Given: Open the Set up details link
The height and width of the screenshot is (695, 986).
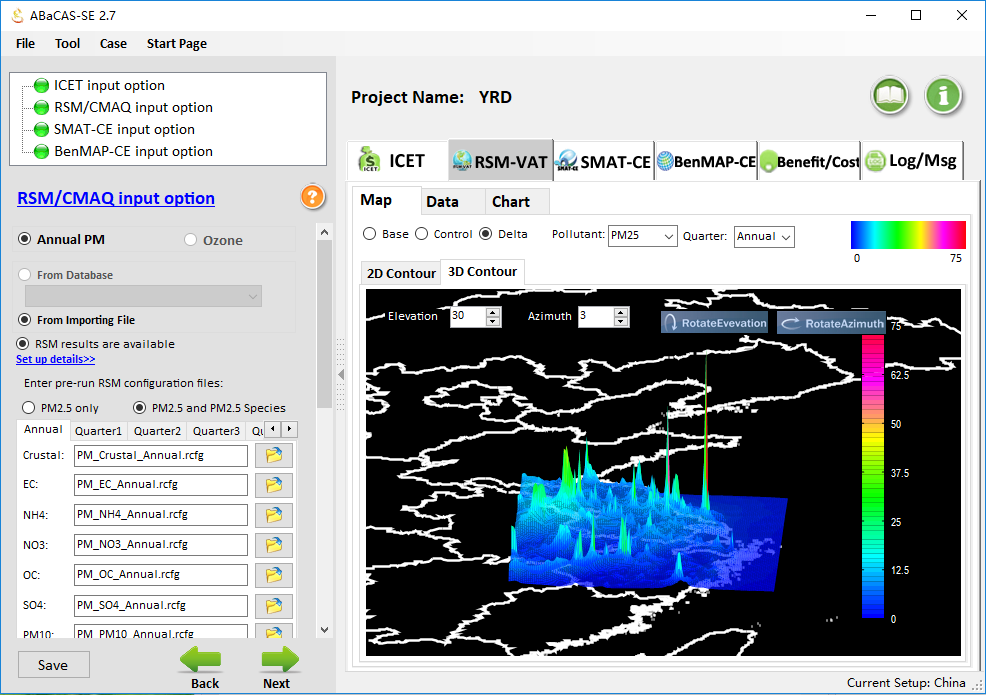Looking at the screenshot, I should pos(56,359).
